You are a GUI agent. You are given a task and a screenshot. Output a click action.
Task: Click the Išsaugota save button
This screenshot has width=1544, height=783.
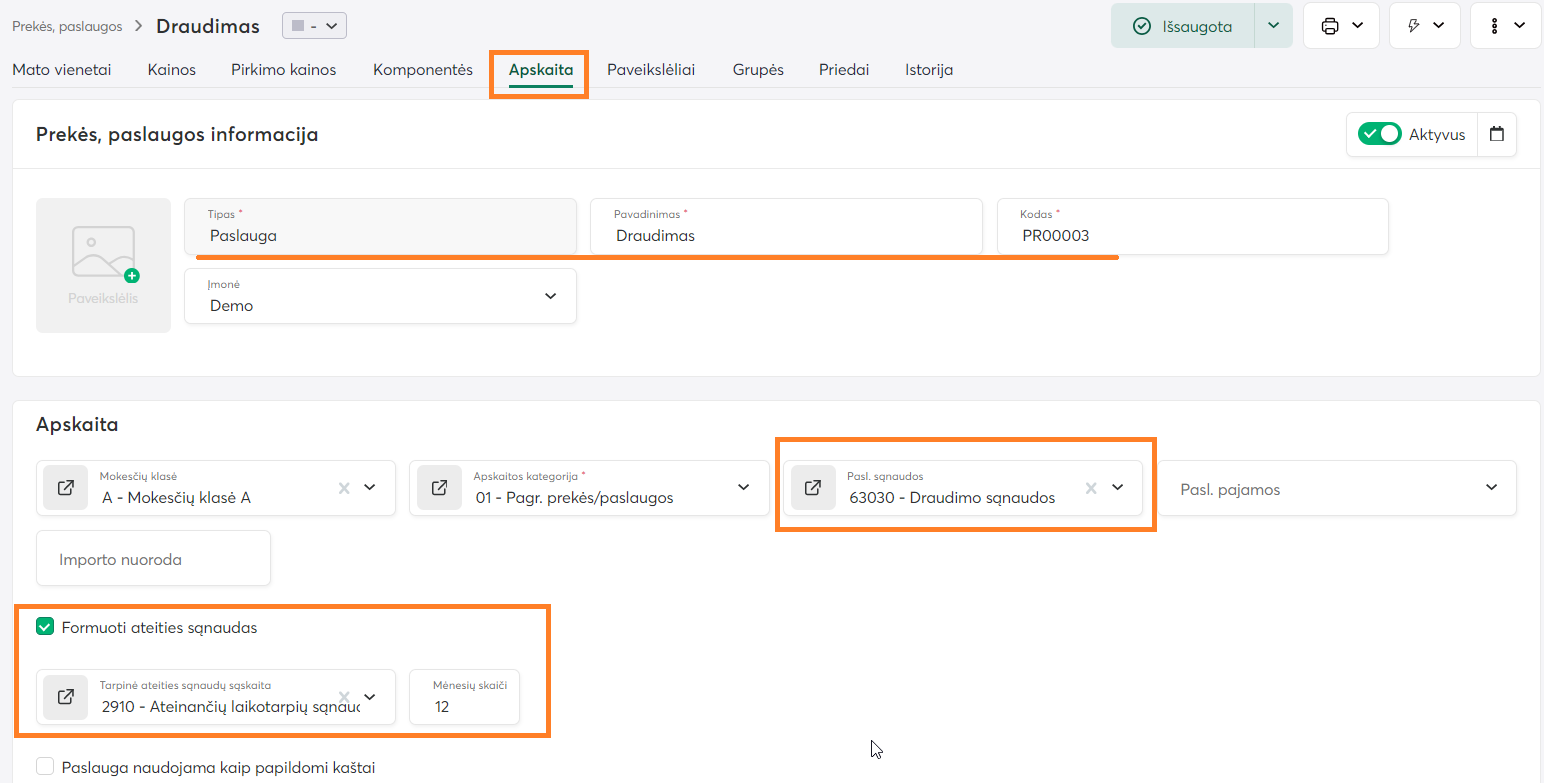coord(1183,26)
